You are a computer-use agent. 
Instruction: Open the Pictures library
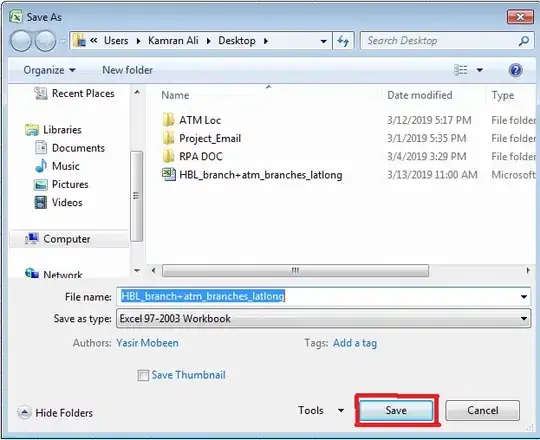[x=70, y=185]
